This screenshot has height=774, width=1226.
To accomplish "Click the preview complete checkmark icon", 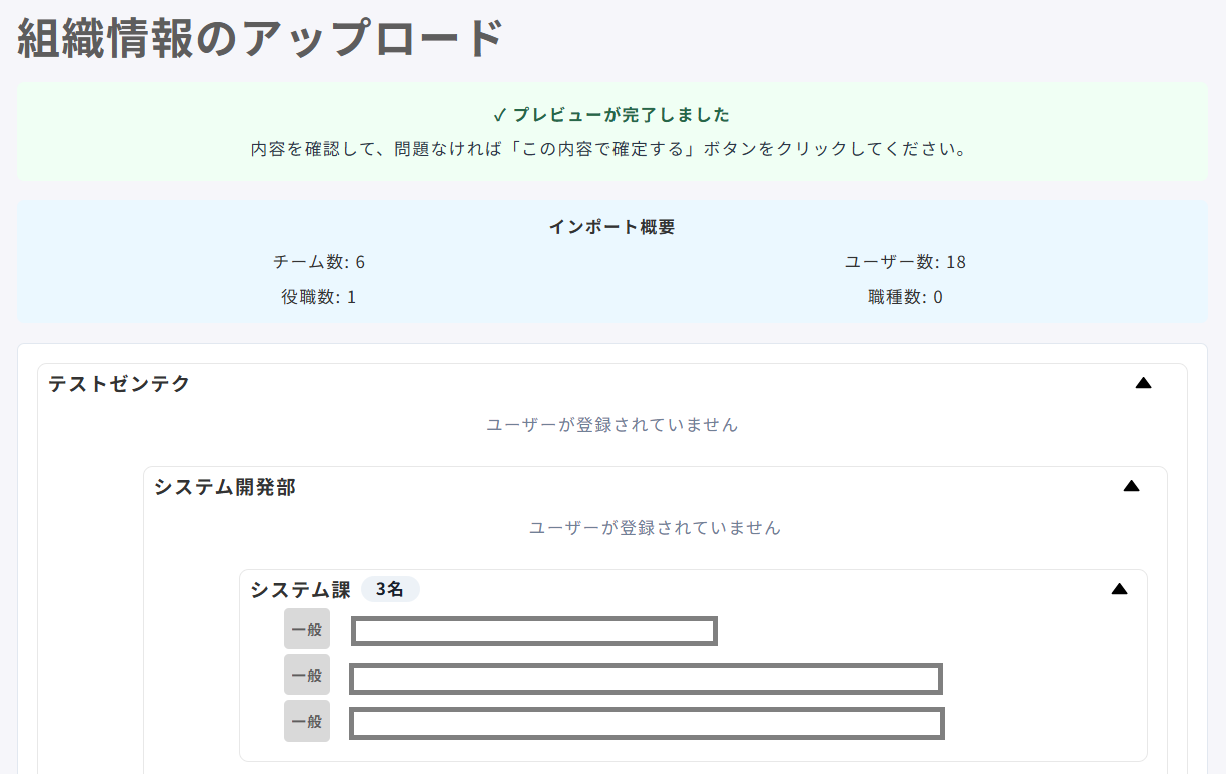I will tap(500, 115).
